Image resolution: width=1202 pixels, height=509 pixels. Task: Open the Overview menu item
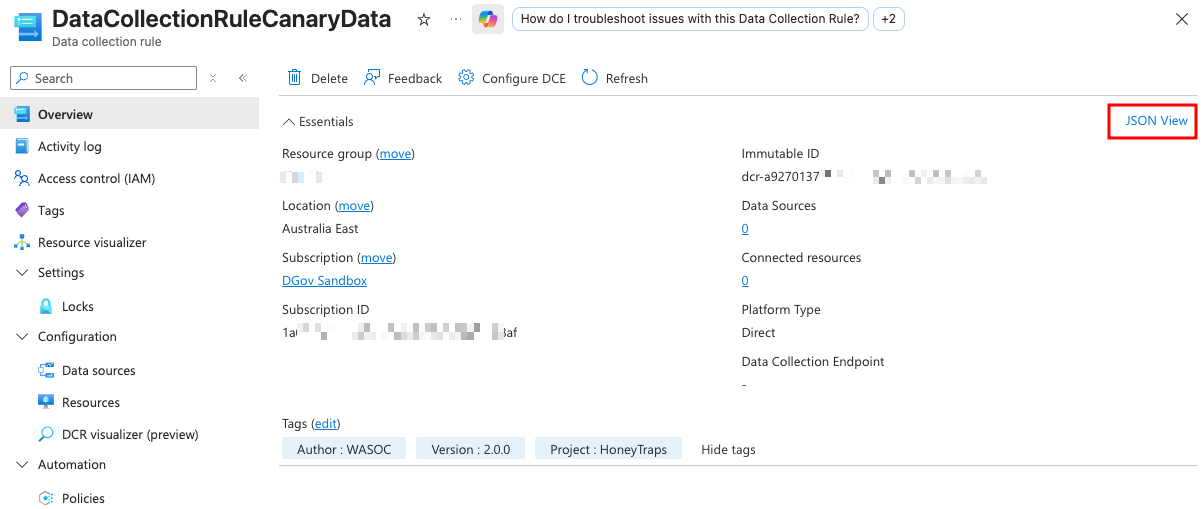(129, 114)
